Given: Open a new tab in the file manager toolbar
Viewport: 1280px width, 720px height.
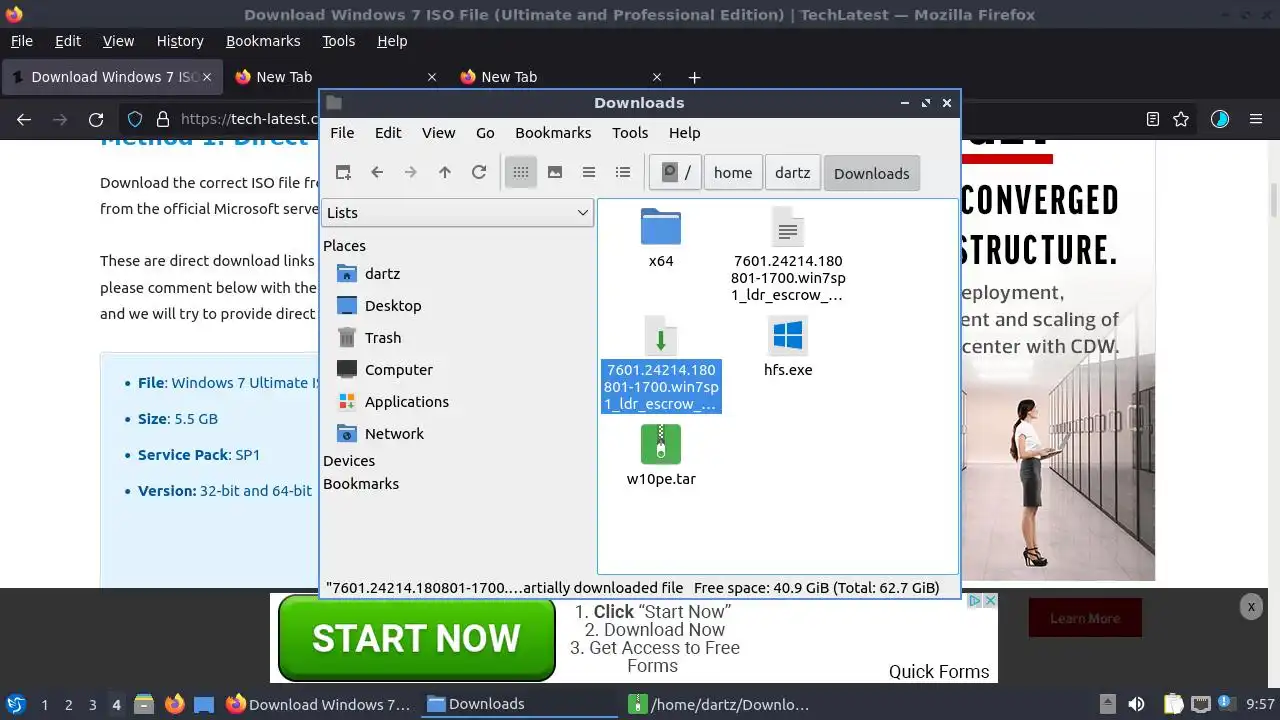Looking at the screenshot, I should pyautogui.click(x=343, y=172).
